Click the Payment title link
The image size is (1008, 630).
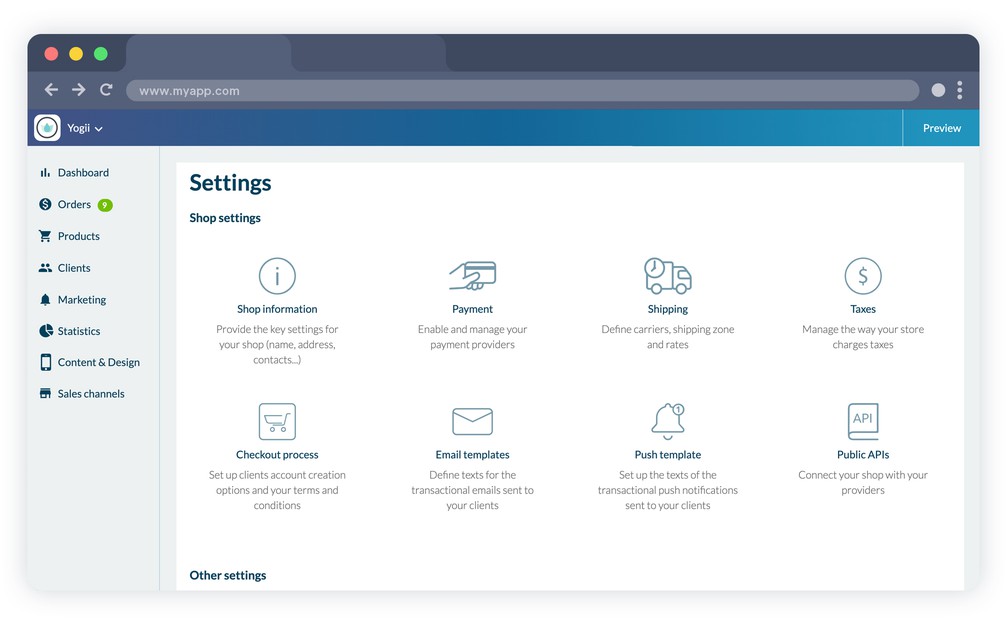472,309
